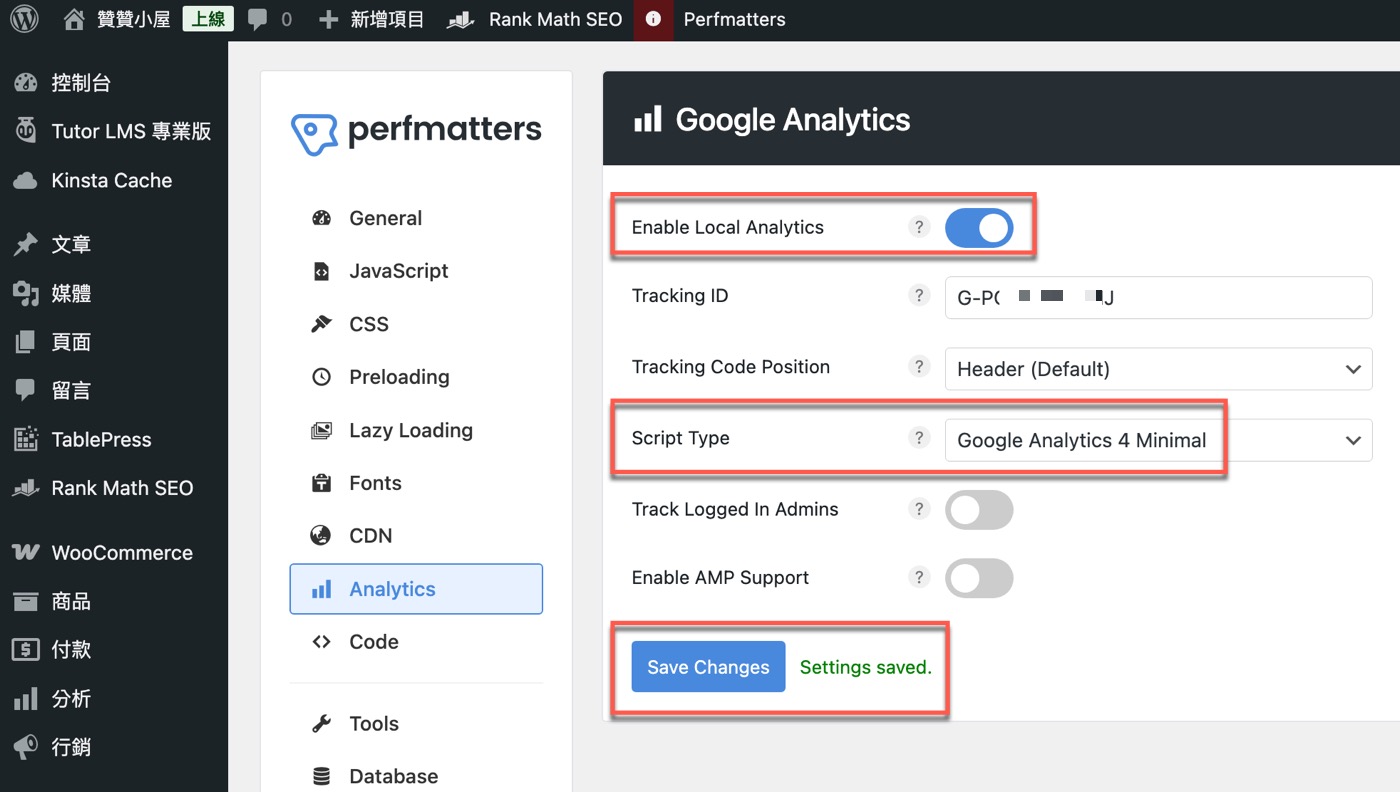Screen dimensions: 1400x792
Task: Click the Tutor LMS sidebar icon
Action: 26,131
